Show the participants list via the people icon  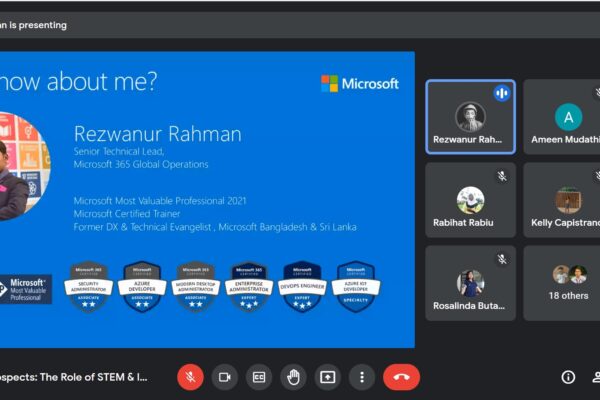[x=596, y=377]
